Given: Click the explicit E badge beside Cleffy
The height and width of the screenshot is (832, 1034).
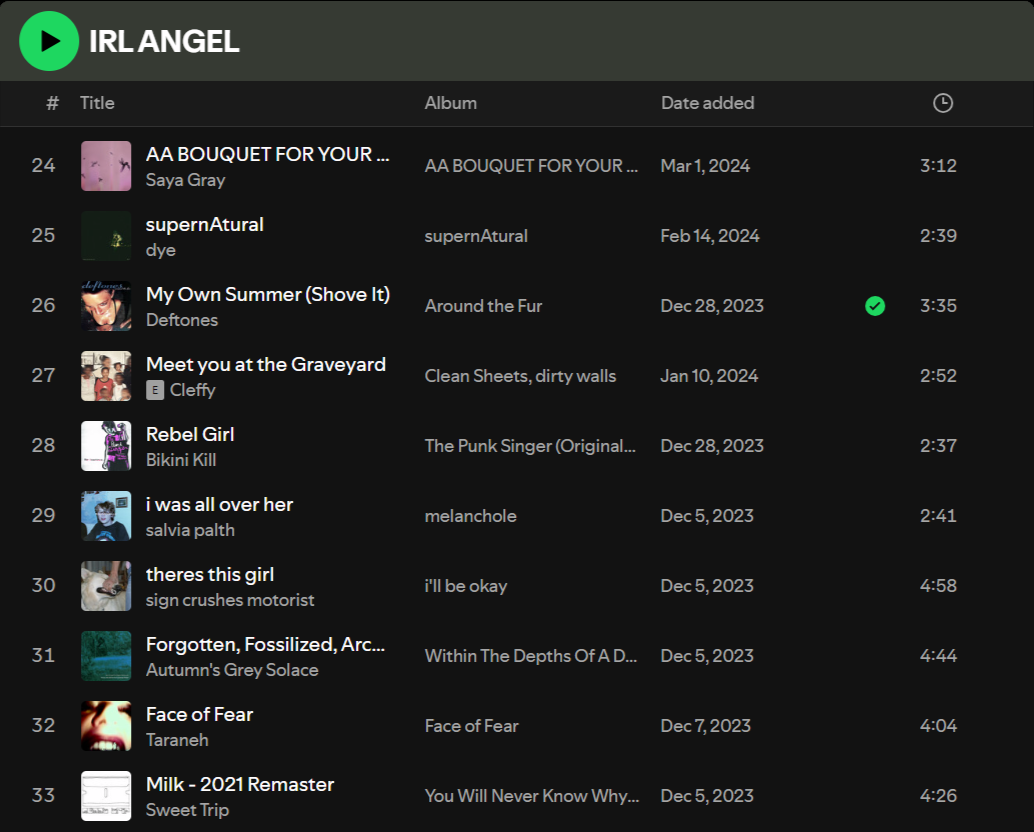Looking at the screenshot, I should pyautogui.click(x=154, y=390).
